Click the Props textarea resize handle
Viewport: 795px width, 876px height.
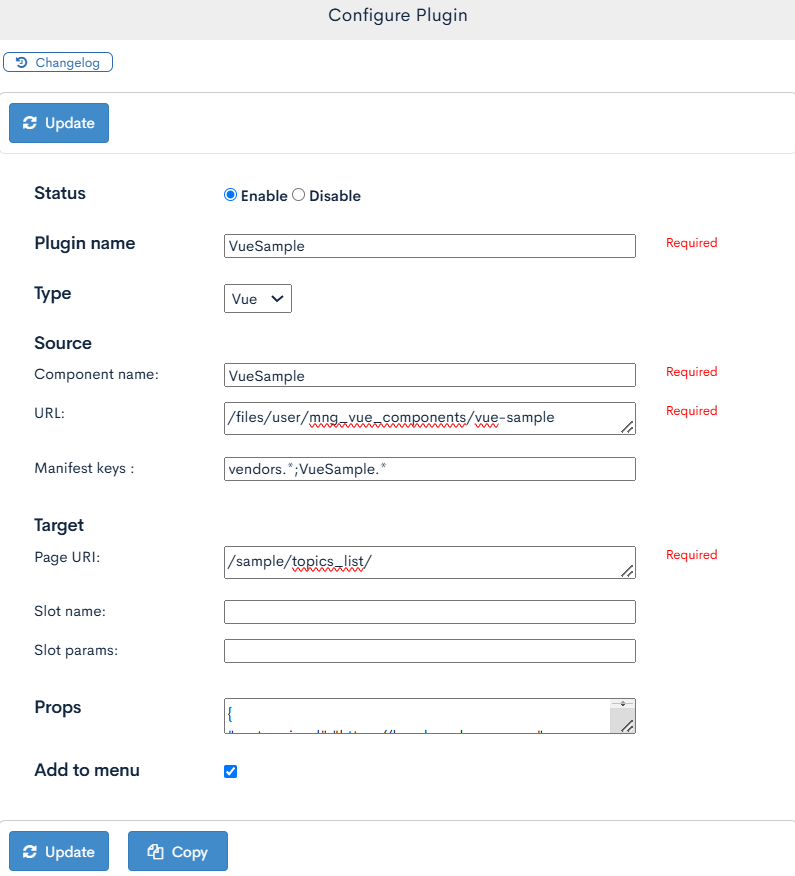point(627,725)
